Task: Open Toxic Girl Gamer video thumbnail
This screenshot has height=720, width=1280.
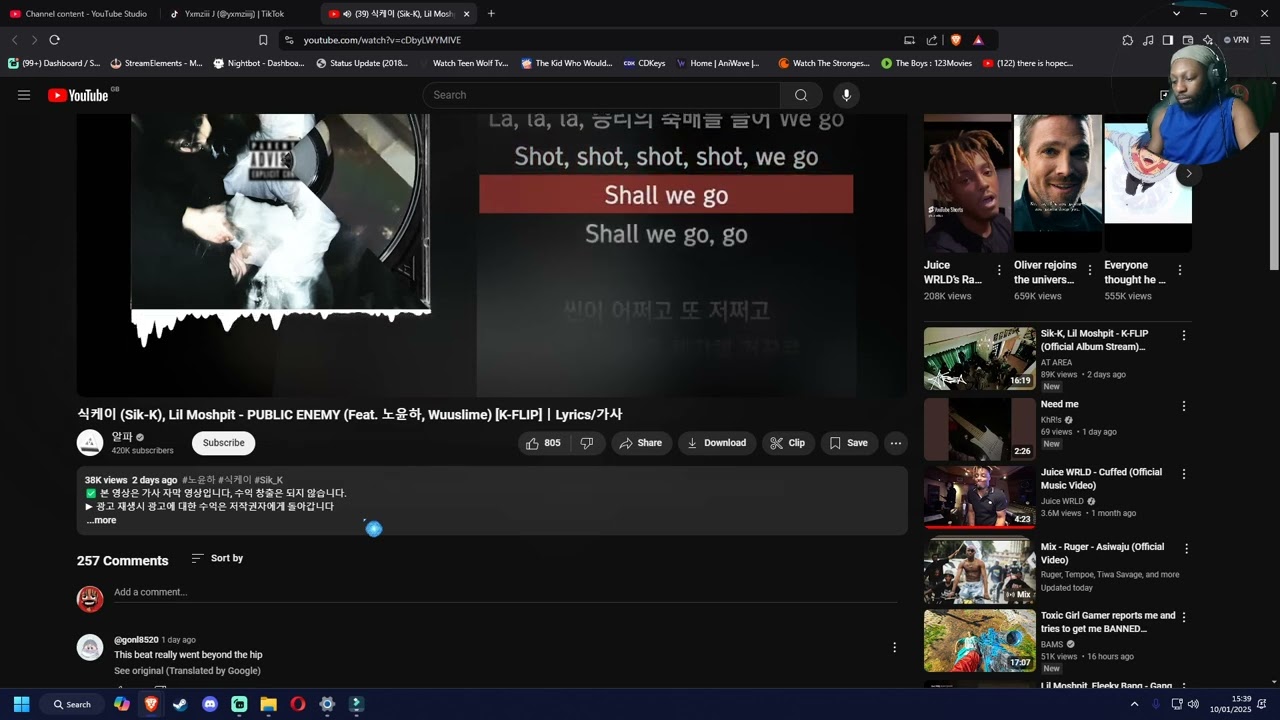Action: 980,641
